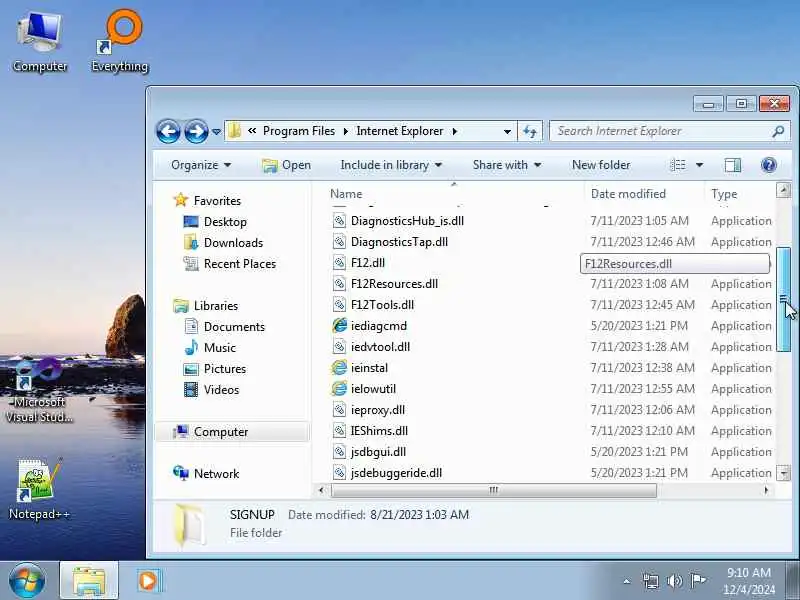Click New folder in the toolbar
800x600 pixels.
601,165
